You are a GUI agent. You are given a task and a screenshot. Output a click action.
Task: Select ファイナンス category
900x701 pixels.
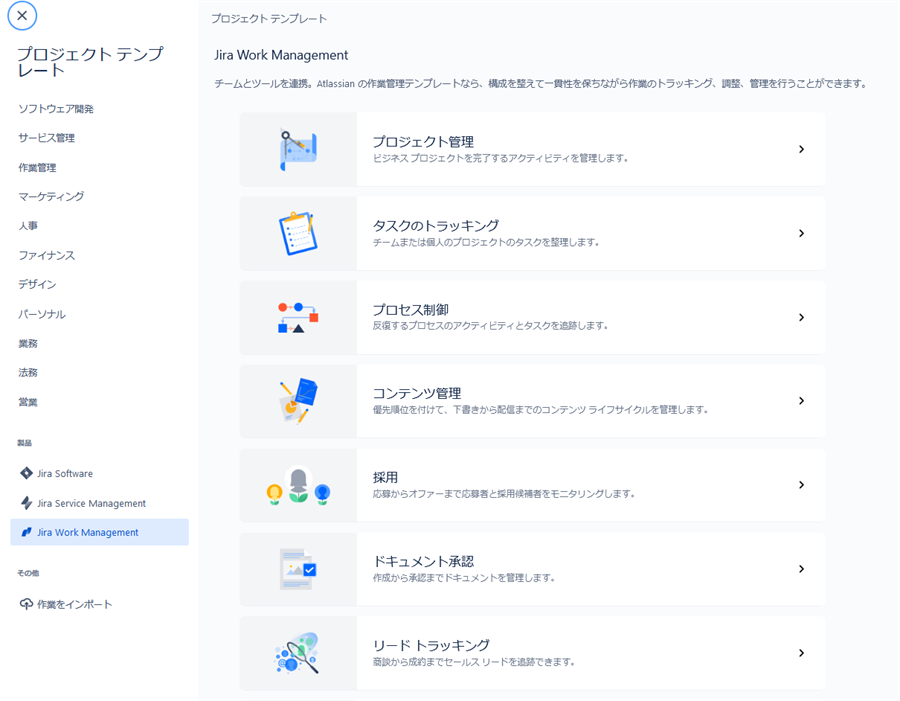46,255
